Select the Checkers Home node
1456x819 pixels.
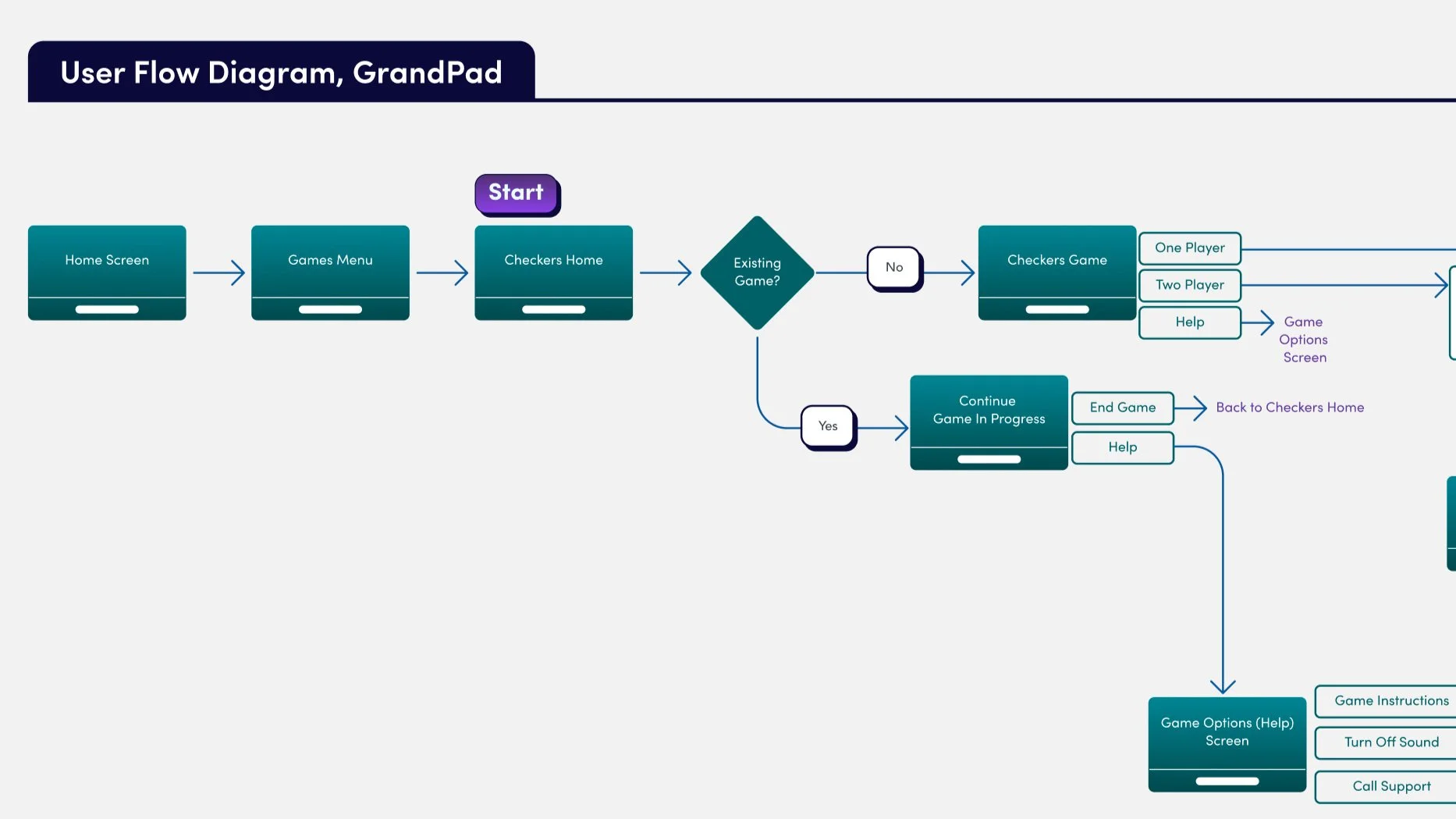pyautogui.click(x=553, y=272)
